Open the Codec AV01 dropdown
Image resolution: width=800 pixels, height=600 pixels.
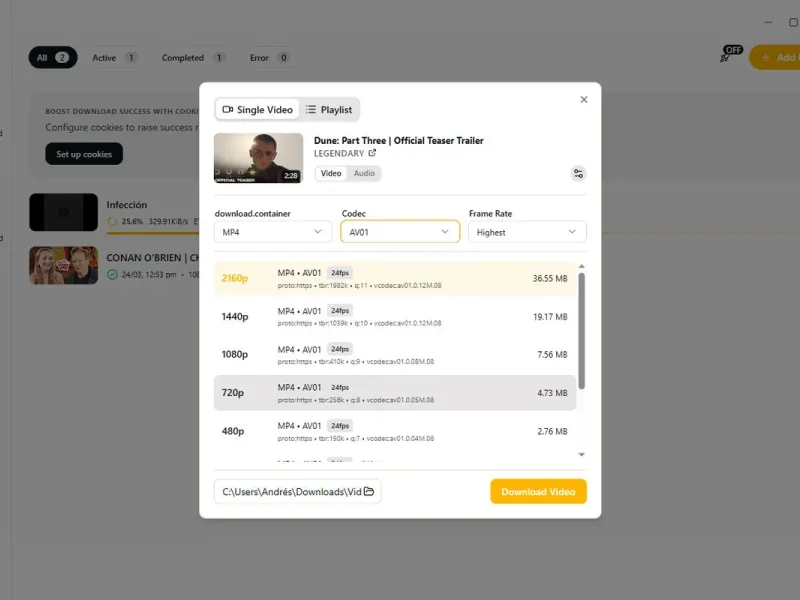[400, 232]
